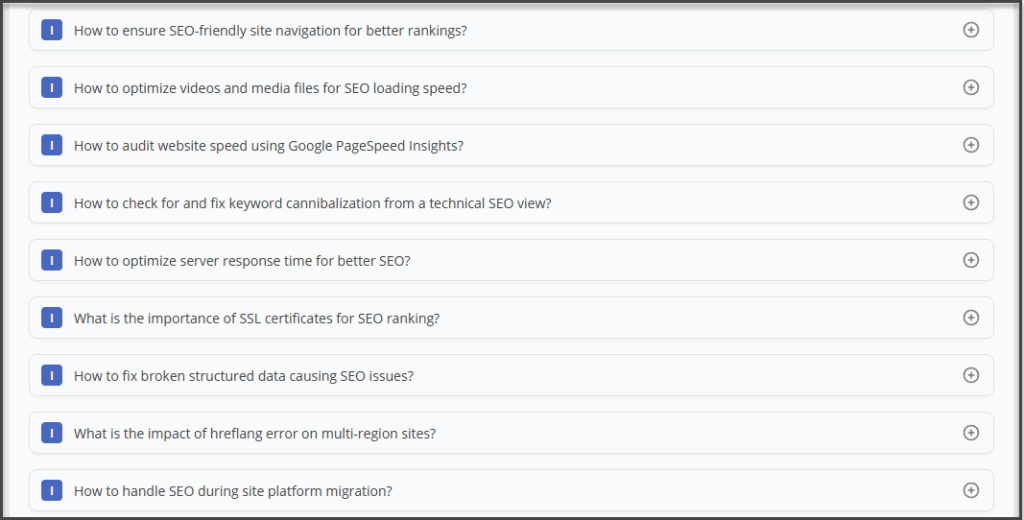Screen dimensions: 1024x520
Task: Expand the Google PageSpeed Insights audit question plus icon
Action: 970,145
